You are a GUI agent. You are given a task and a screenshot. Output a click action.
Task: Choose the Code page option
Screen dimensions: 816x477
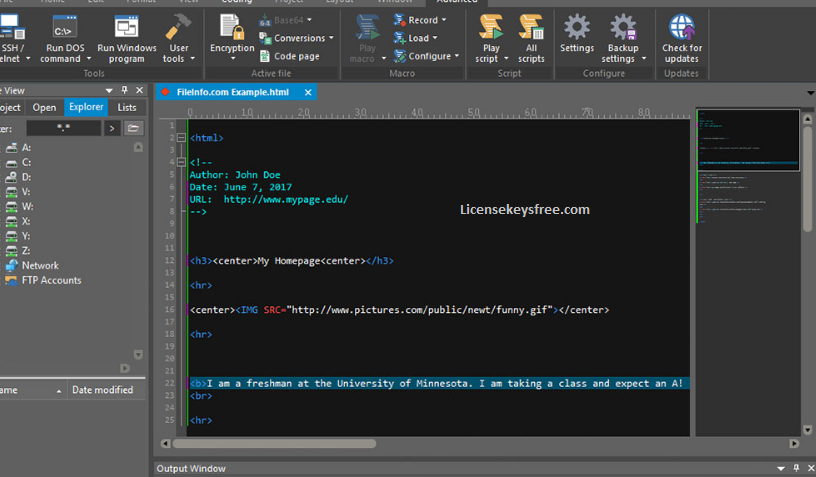click(x=290, y=56)
